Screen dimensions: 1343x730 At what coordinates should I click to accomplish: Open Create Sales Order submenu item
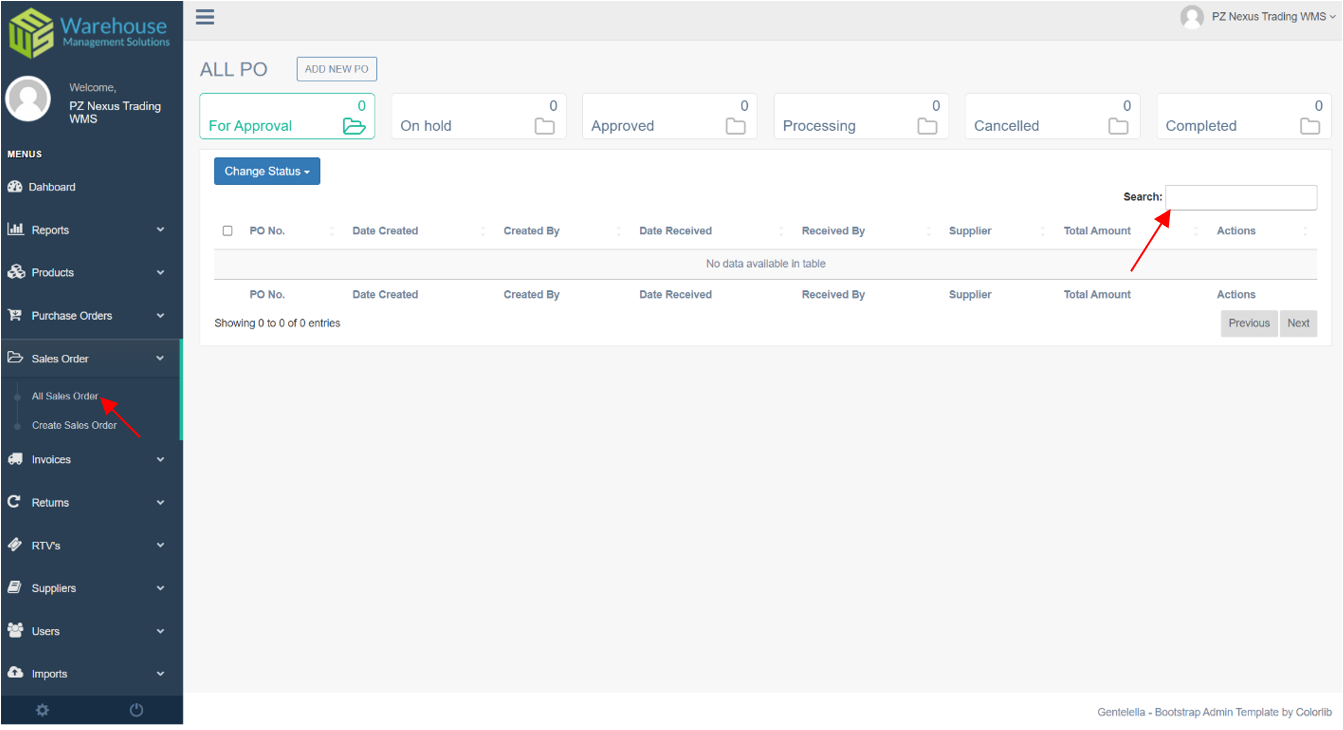point(74,425)
